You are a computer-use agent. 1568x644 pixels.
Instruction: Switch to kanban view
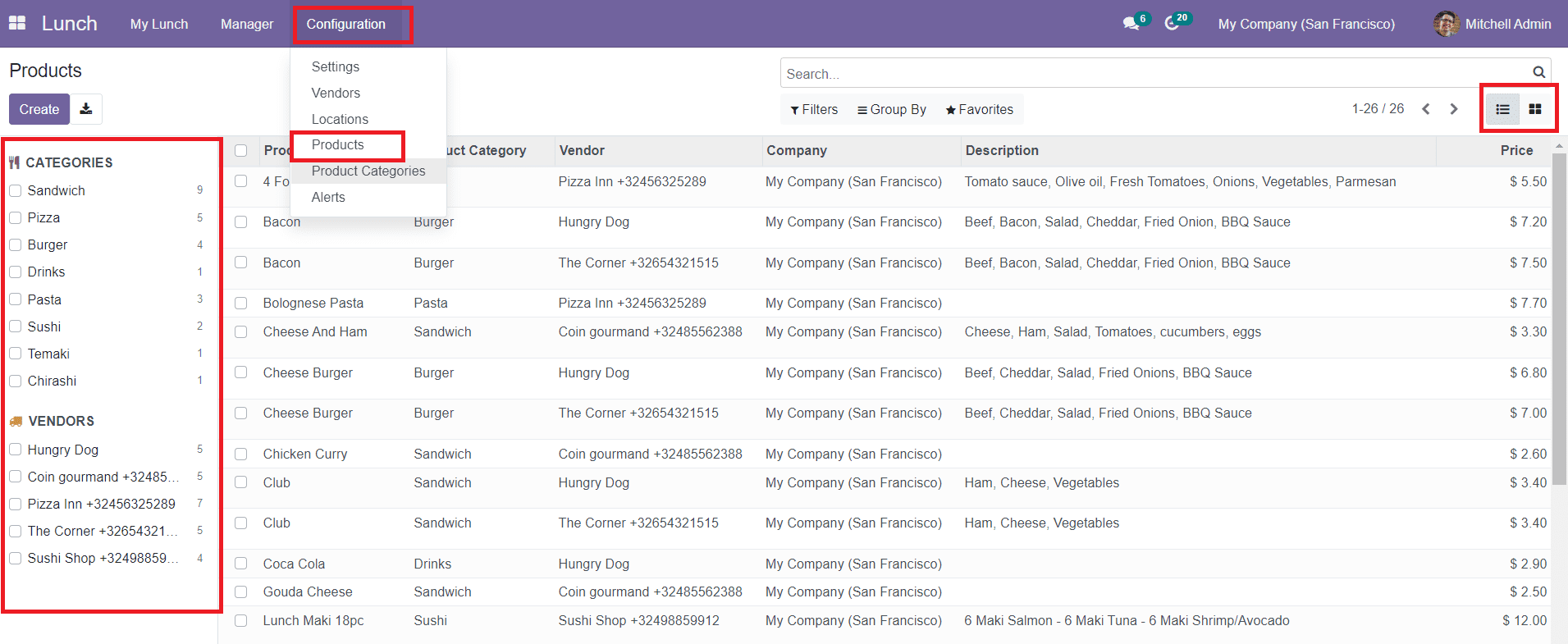pyautogui.click(x=1535, y=109)
